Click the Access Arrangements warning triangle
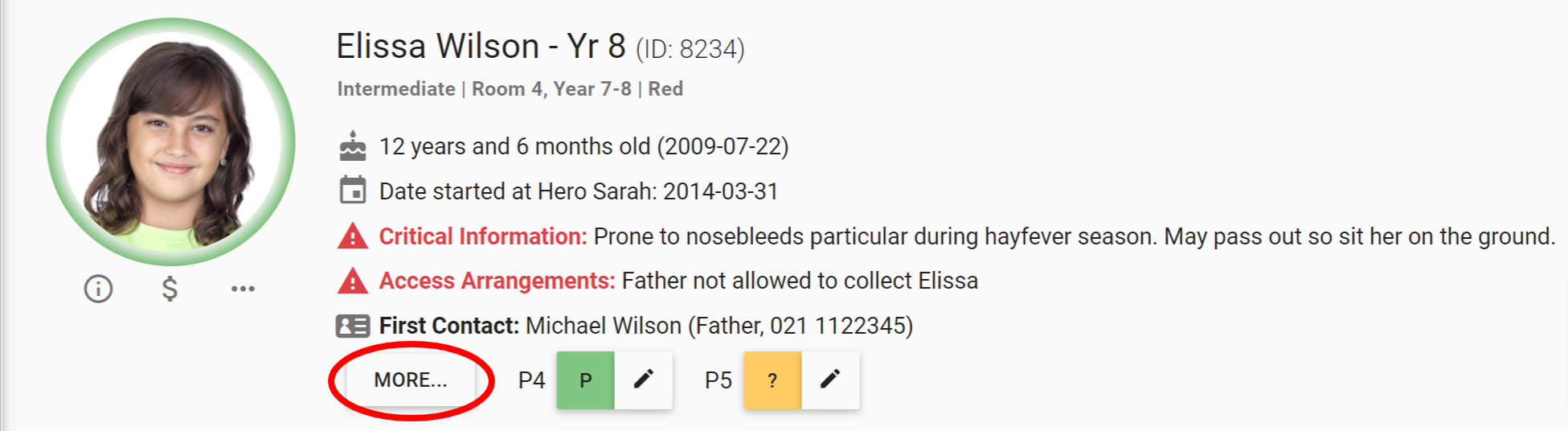This screenshot has height=431, width=1568. pos(352,281)
